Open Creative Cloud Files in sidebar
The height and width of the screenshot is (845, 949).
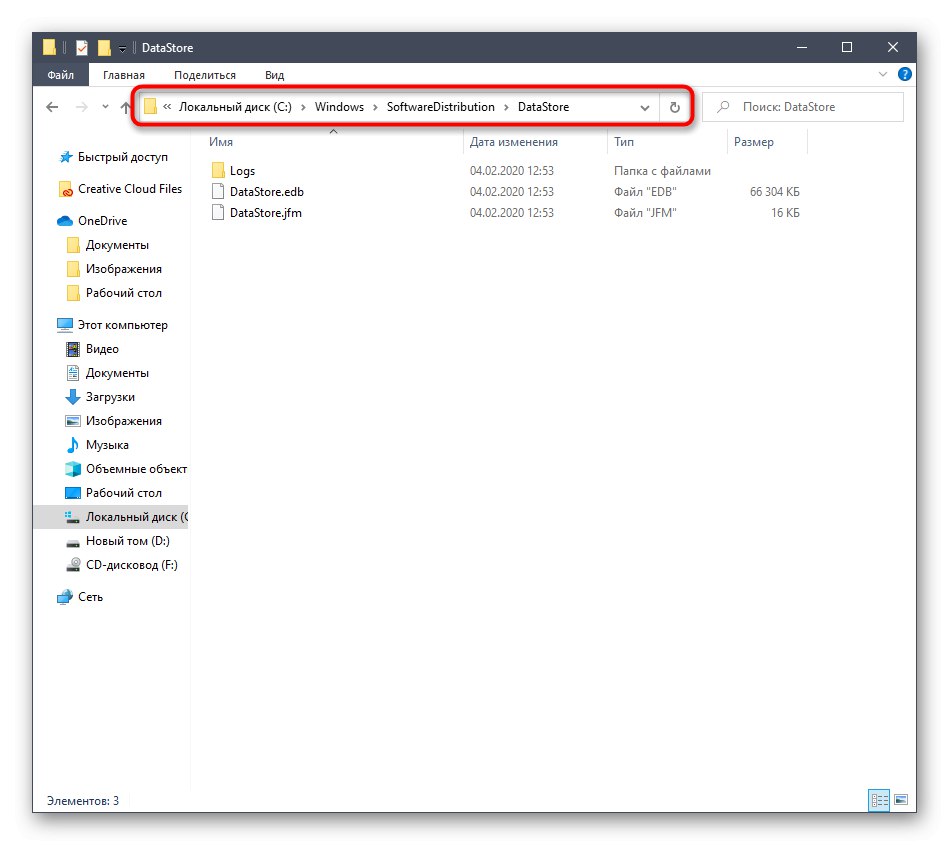[x=130, y=189]
